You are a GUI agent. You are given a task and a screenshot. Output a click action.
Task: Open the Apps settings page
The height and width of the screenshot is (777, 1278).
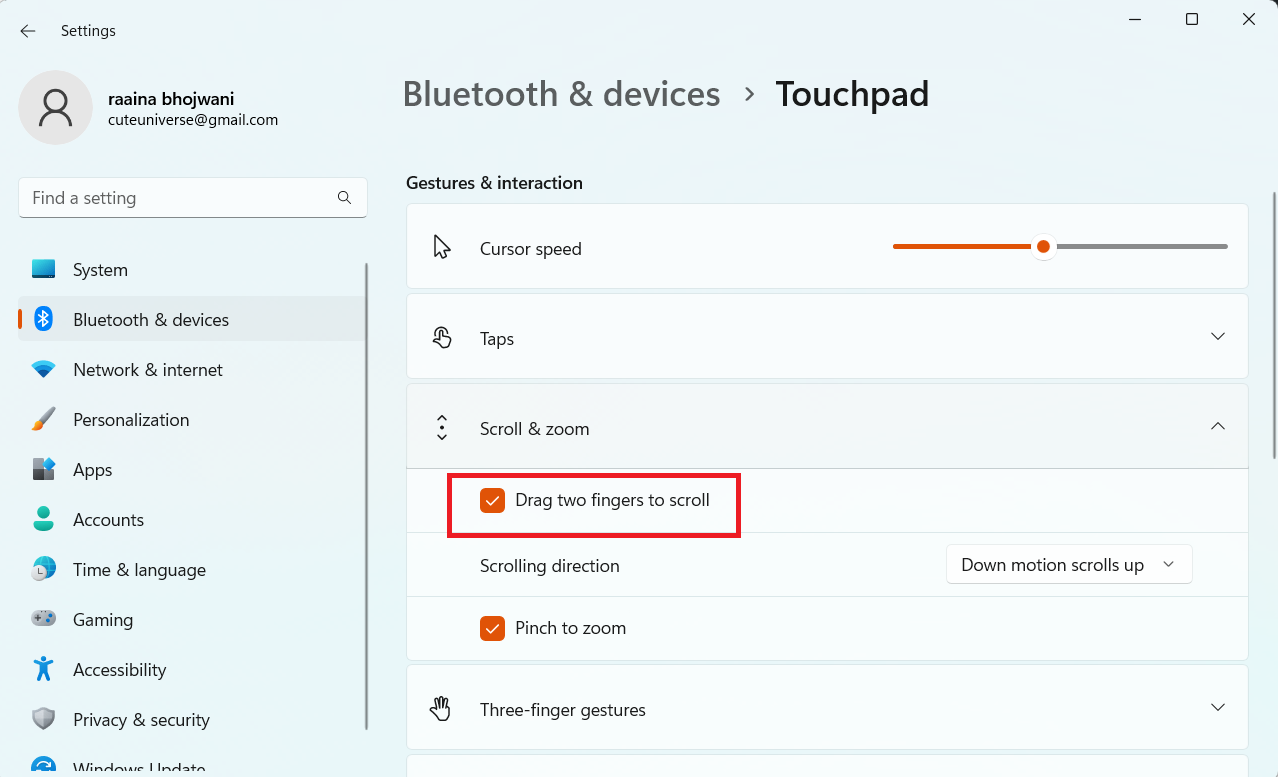point(92,470)
